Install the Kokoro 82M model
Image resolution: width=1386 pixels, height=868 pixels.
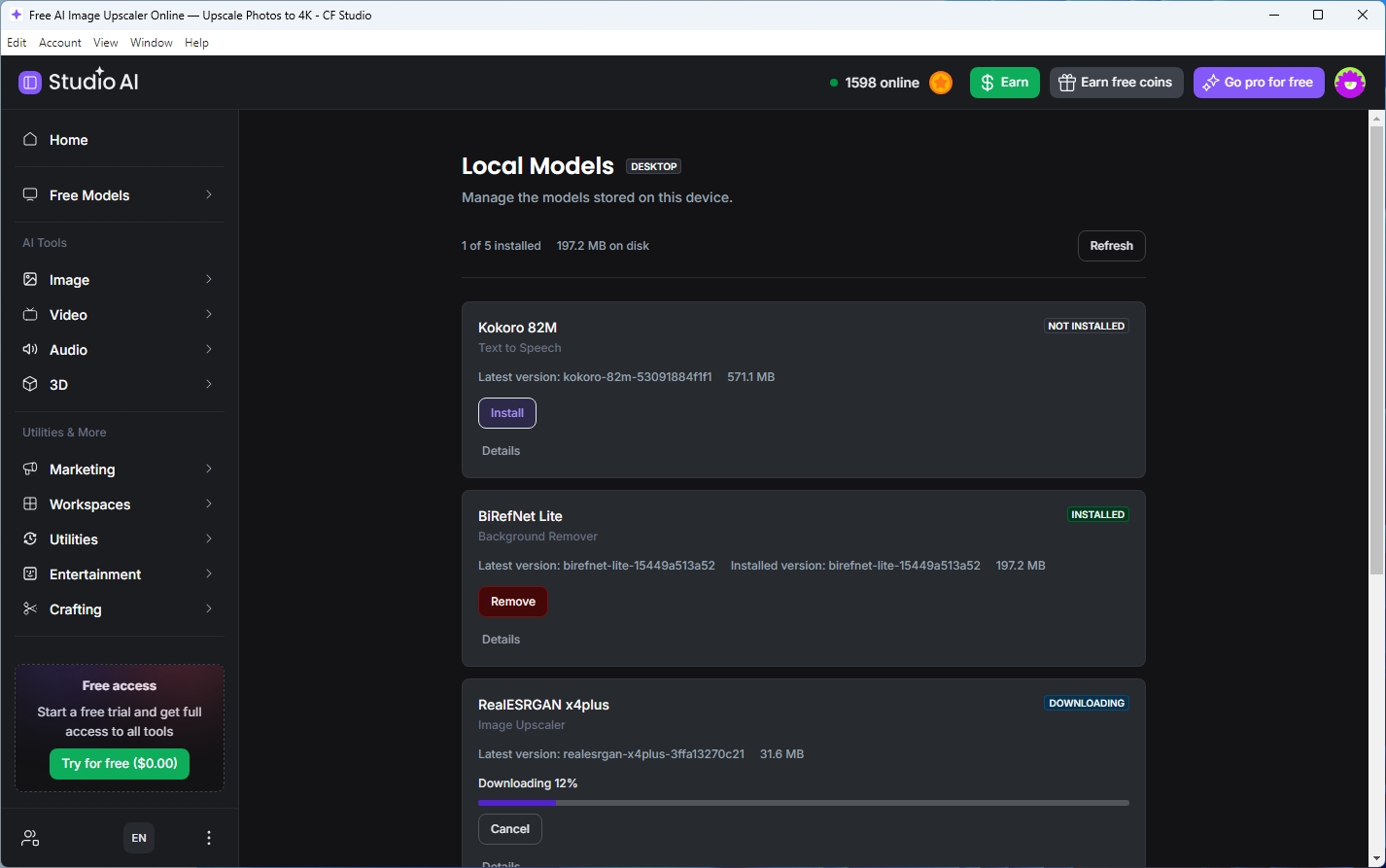507,413
